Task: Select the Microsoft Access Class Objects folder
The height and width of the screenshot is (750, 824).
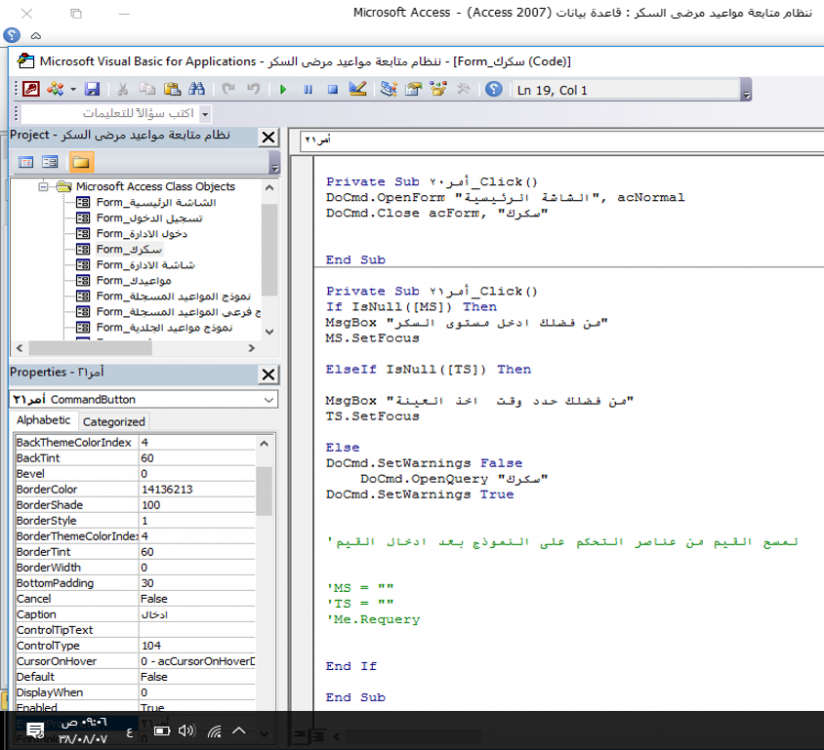Action: click(155, 186)
